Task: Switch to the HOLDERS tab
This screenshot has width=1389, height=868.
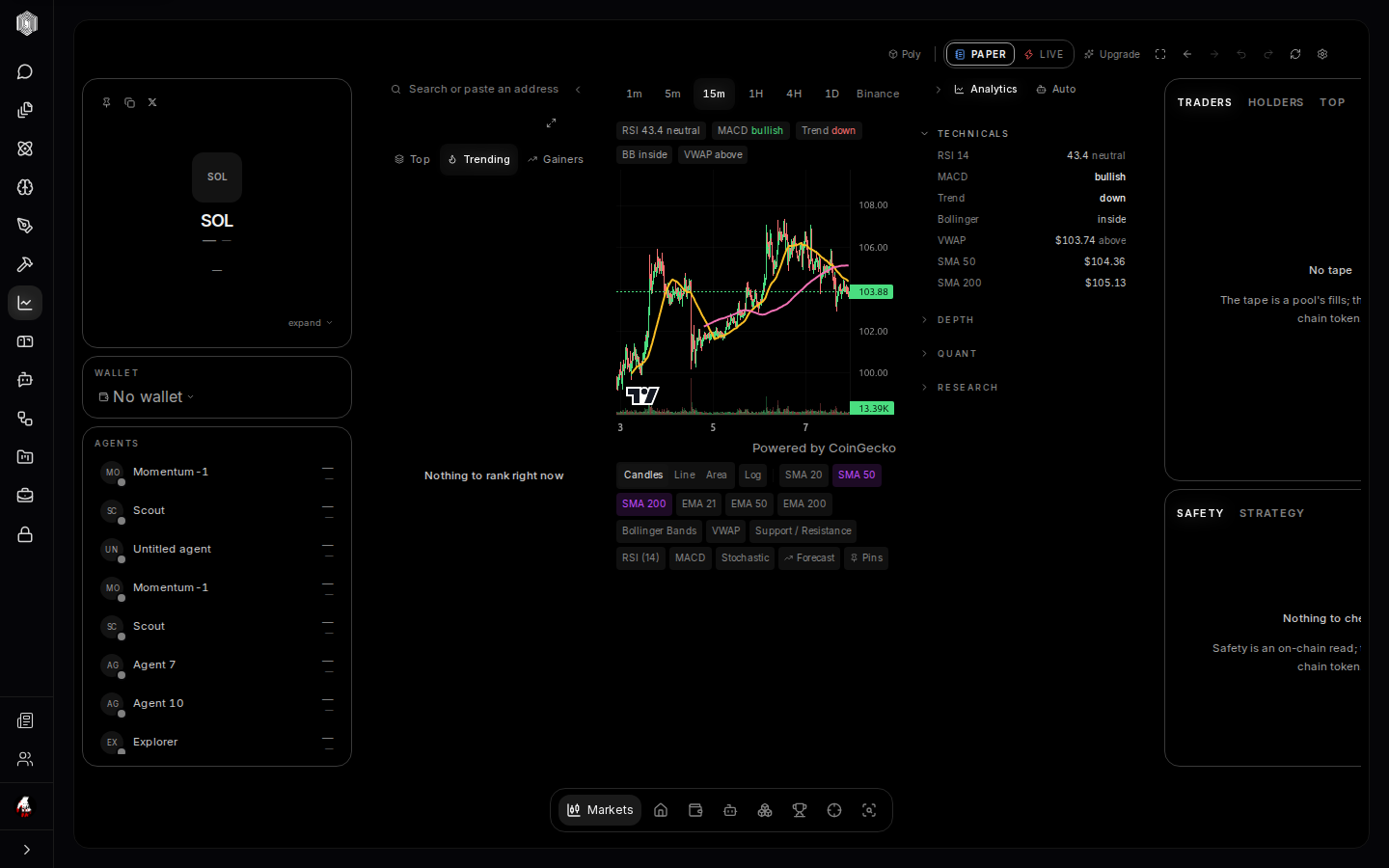Action: point(1275,102)
